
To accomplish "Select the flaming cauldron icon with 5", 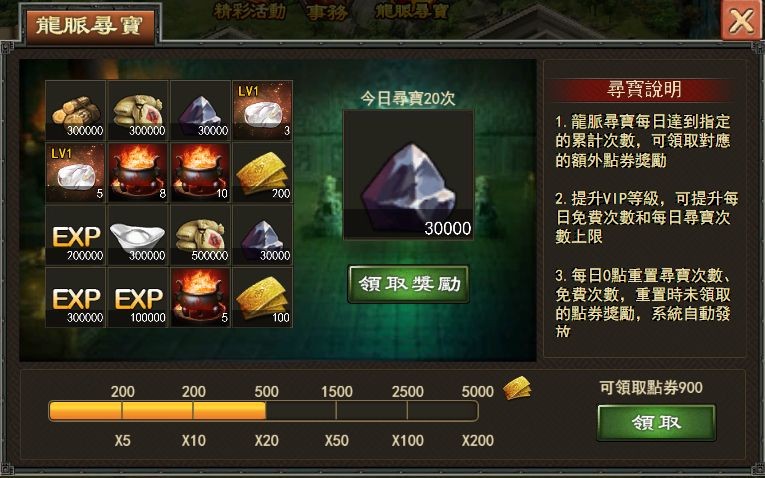I will (x=200, y=298).
